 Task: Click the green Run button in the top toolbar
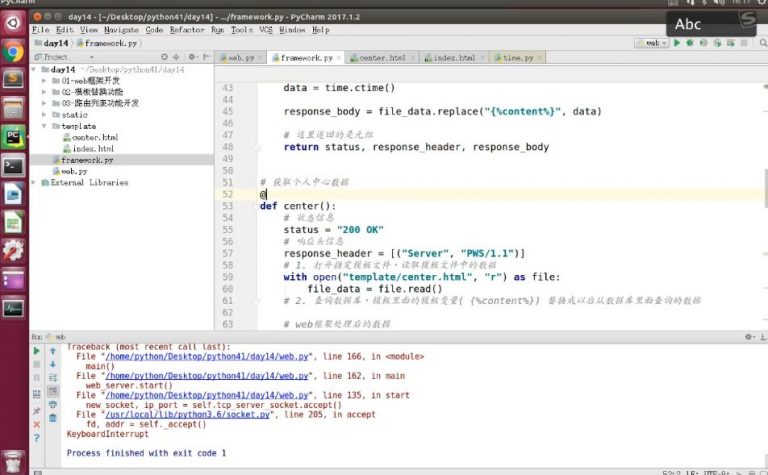point(677,43)
